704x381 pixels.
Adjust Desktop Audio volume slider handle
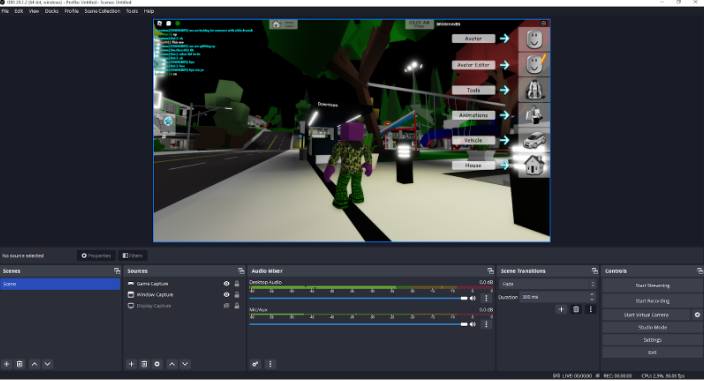[464, 298]
